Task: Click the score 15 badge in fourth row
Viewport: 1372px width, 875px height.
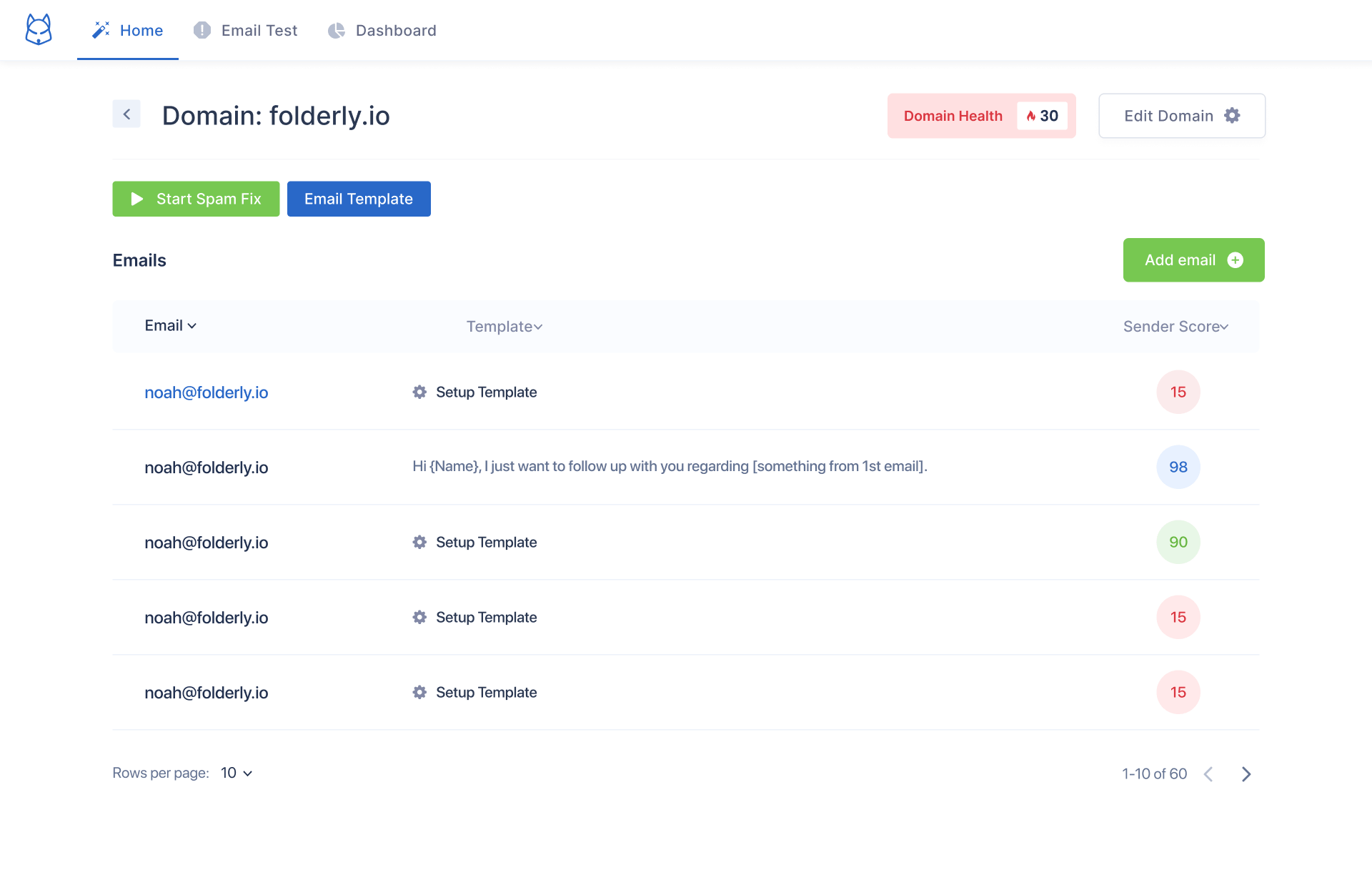Action: click(1178, 617)
